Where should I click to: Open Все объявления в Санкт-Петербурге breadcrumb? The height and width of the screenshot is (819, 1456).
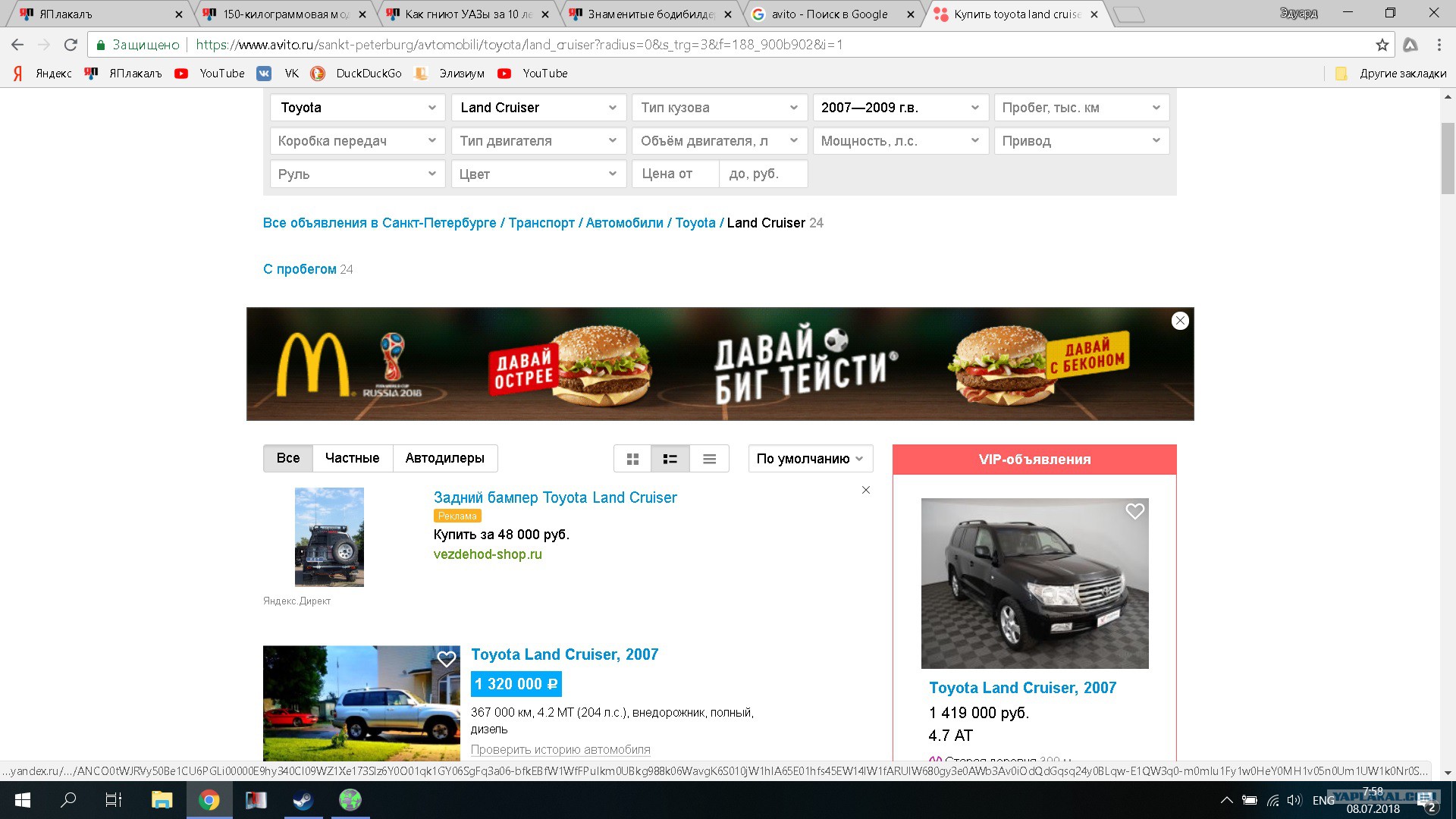380,223
